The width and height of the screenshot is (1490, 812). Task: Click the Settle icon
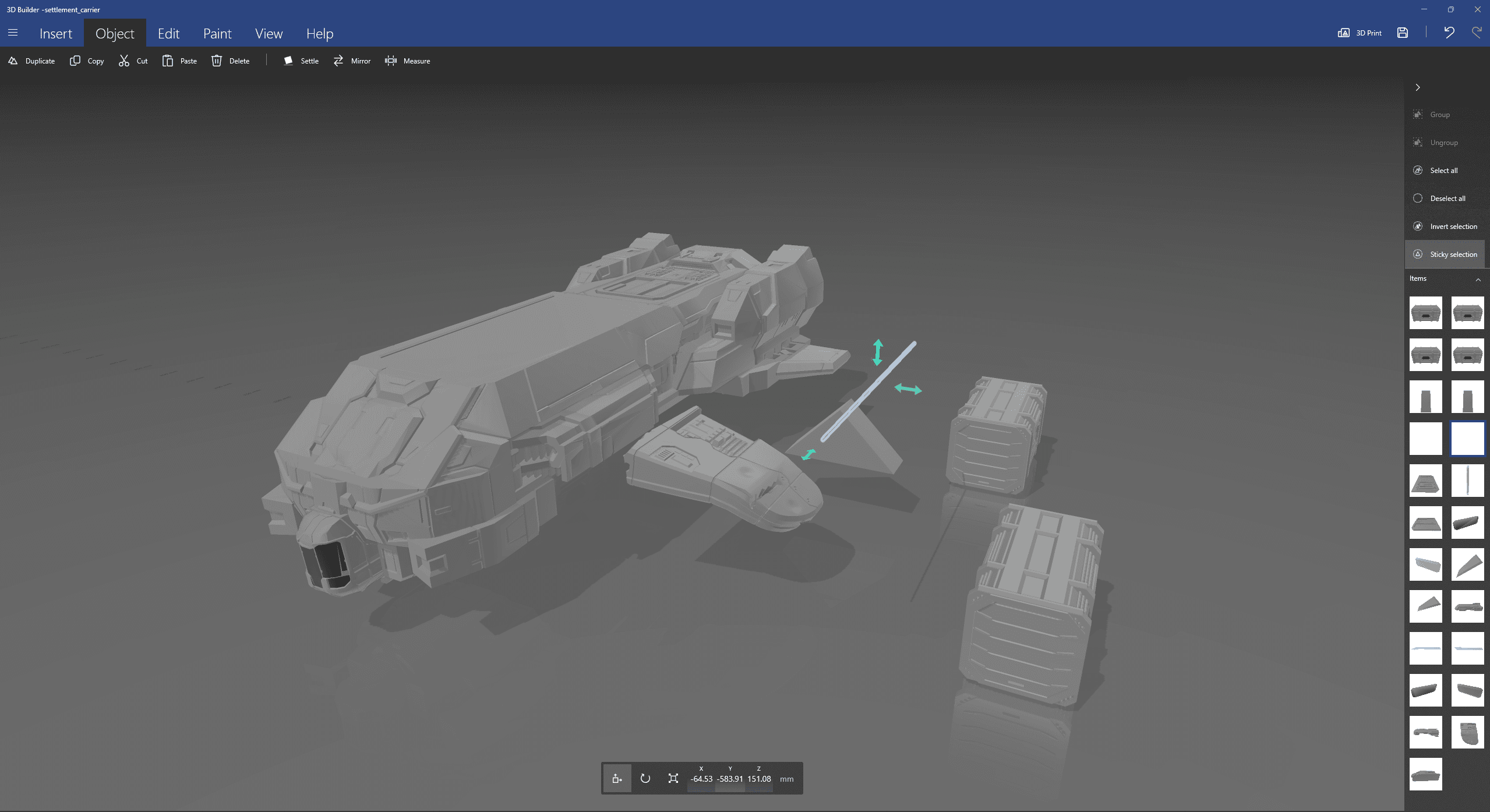tap(288, 61)
